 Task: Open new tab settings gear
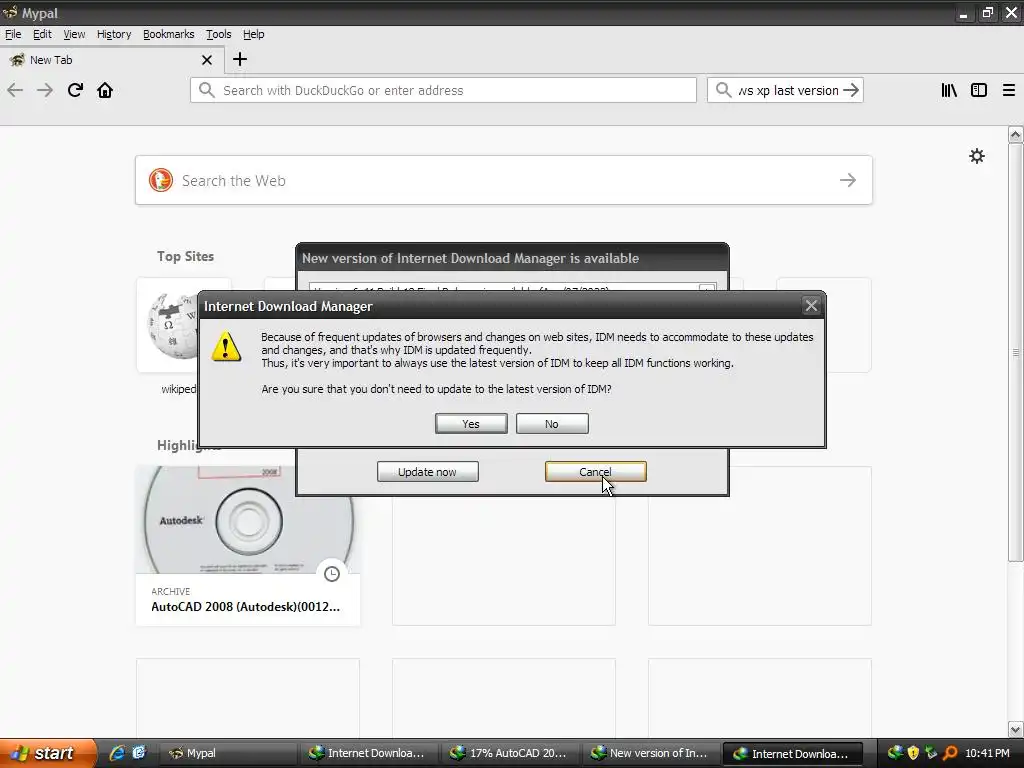(x=977, y=156)
